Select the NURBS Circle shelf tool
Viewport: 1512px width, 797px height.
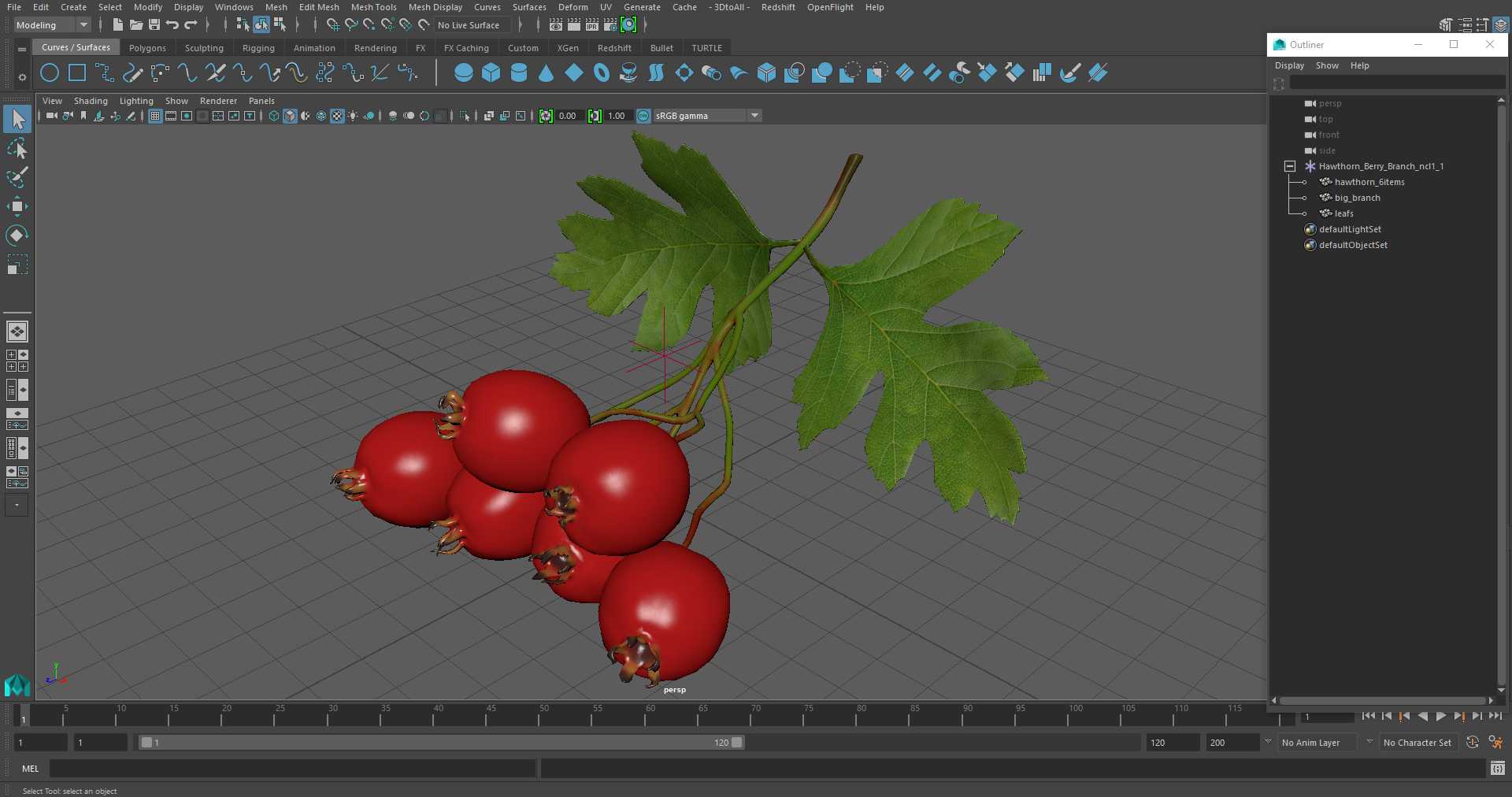coord(50,73)
